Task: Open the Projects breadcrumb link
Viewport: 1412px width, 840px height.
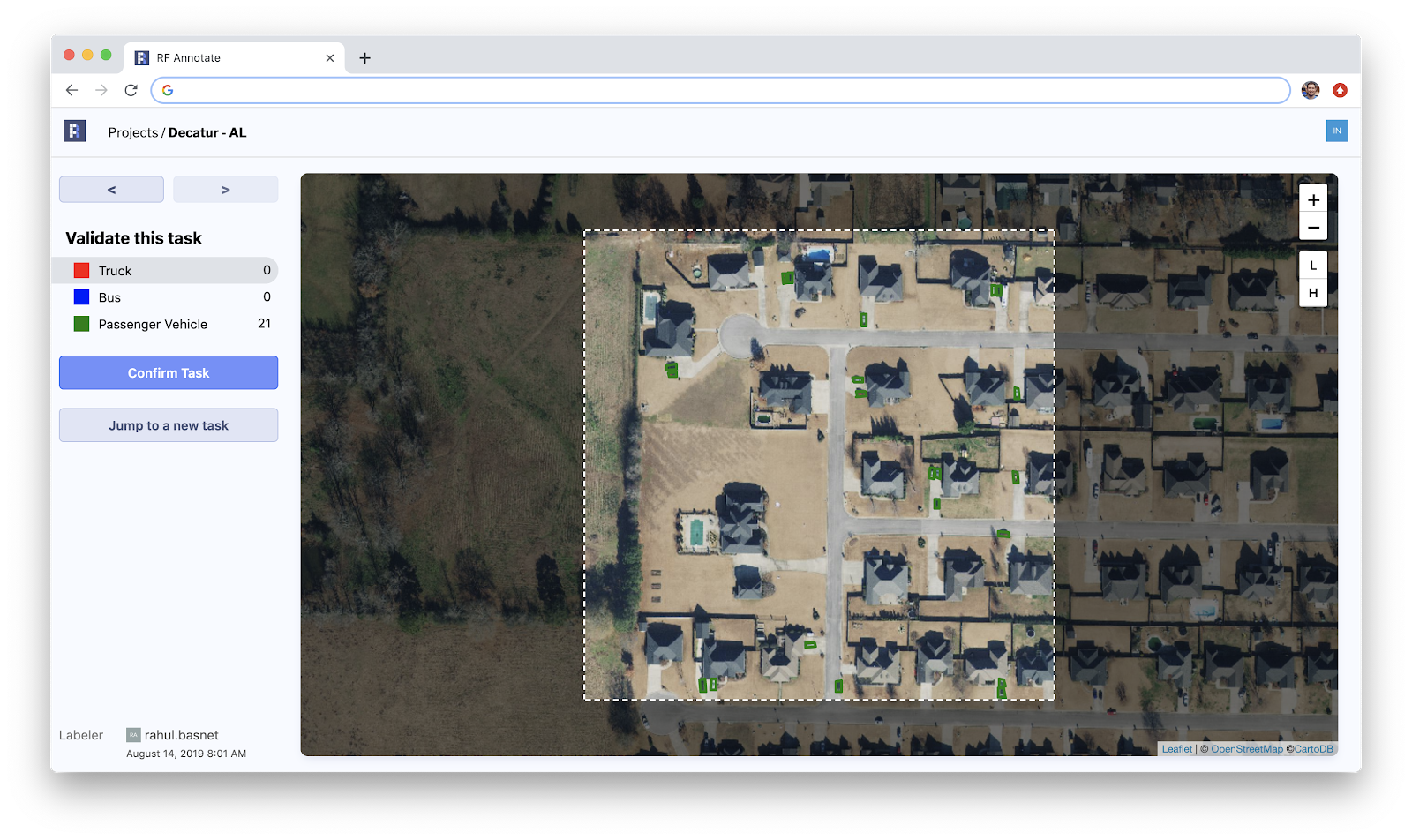Action: point(133,132)
